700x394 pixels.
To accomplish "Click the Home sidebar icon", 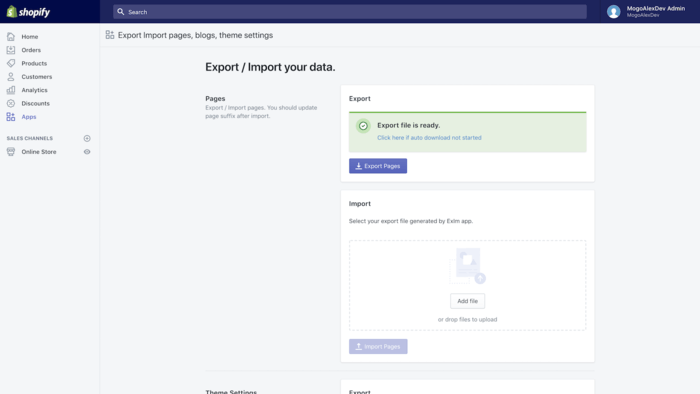I will tap(11, 37).
